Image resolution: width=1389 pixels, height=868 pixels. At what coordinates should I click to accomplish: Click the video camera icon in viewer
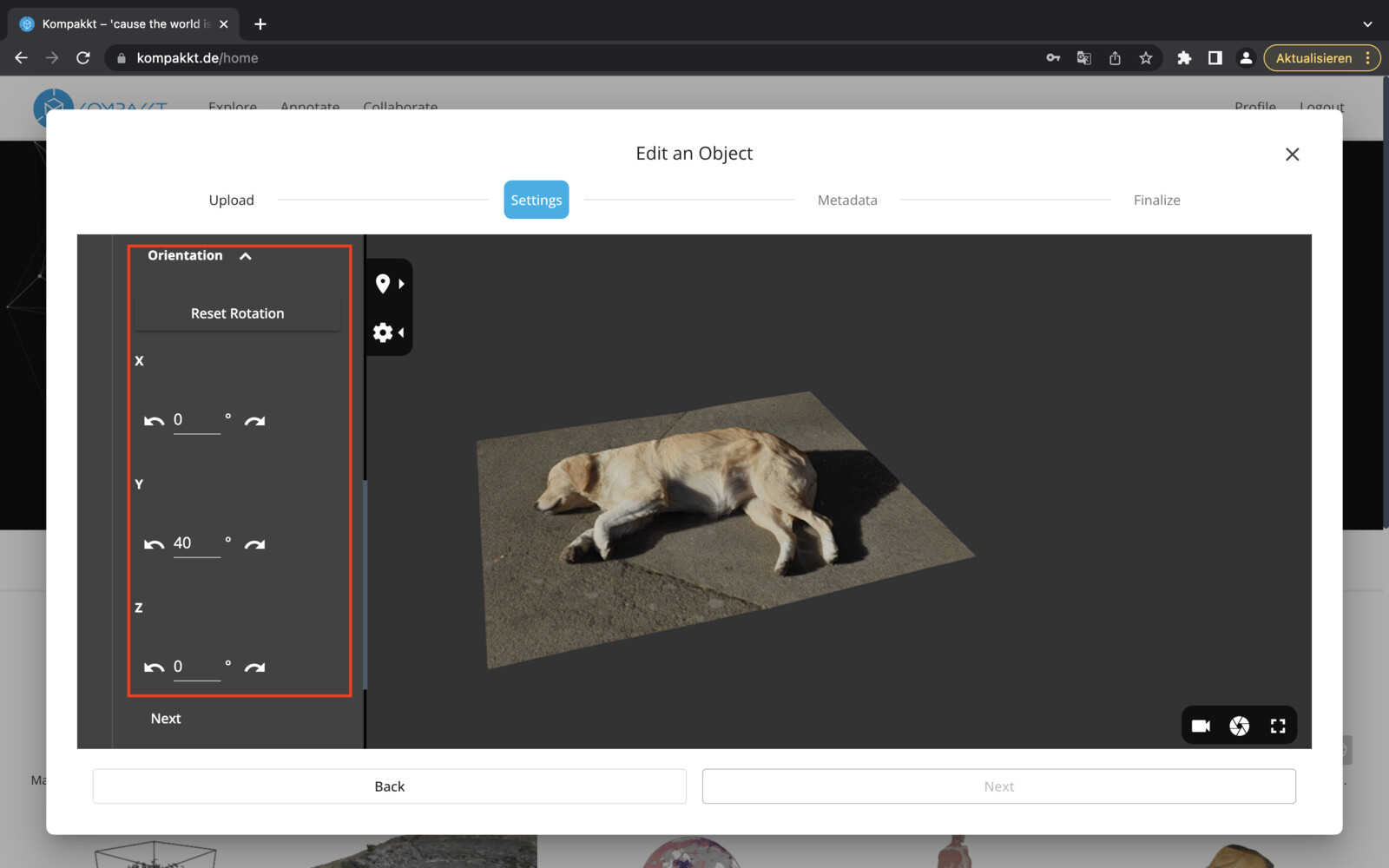1201,726
